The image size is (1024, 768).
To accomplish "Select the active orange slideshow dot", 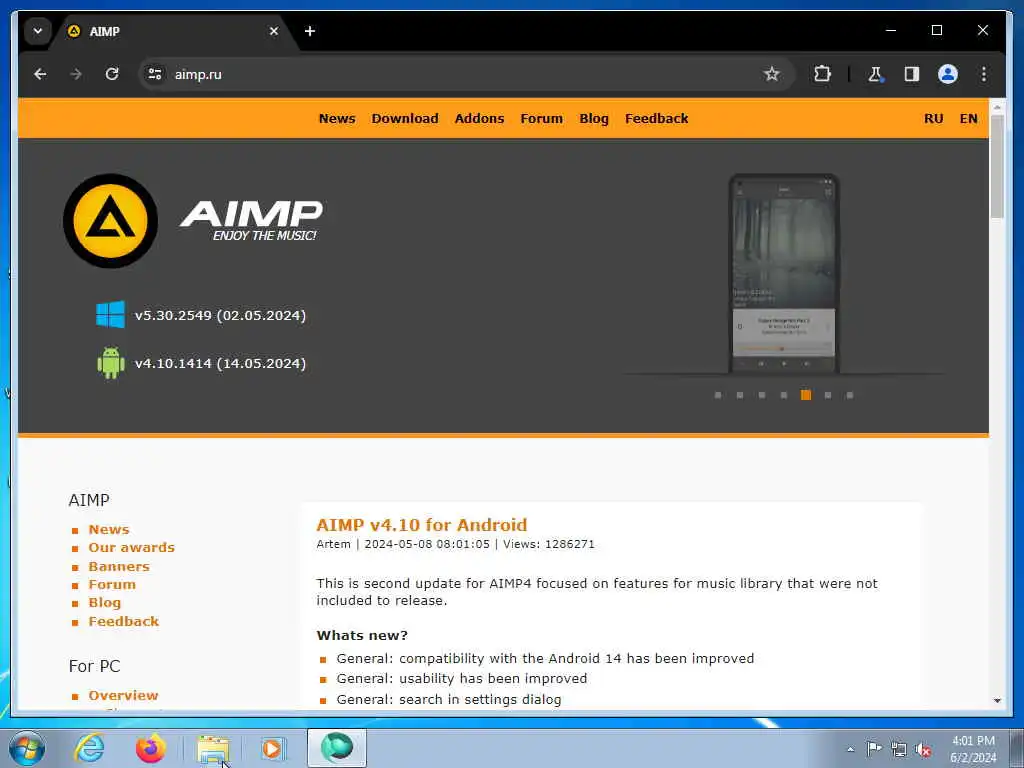I will click(x=806, y=395).
